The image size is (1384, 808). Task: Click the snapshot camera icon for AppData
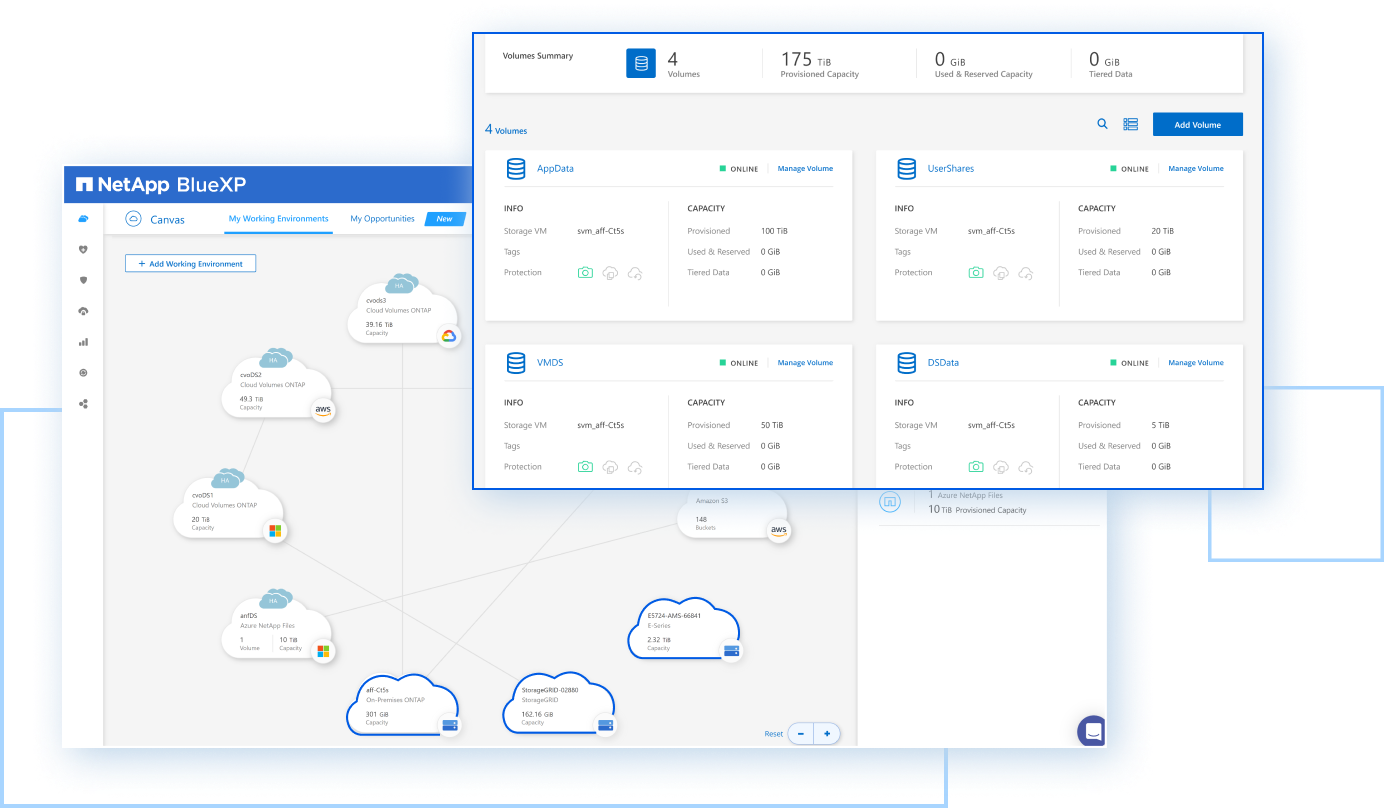point(585,273)
